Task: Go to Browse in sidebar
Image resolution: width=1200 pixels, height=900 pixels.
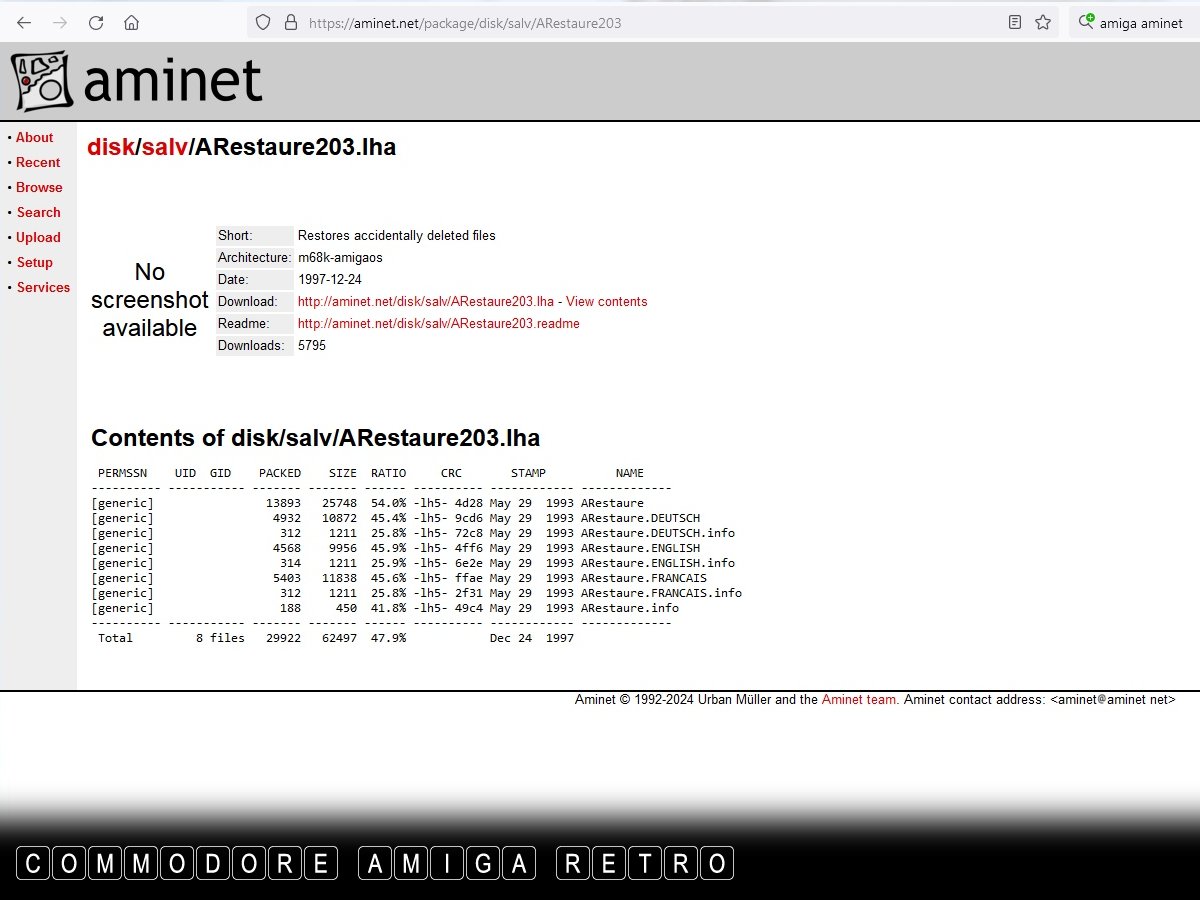Action: (39, 188)
